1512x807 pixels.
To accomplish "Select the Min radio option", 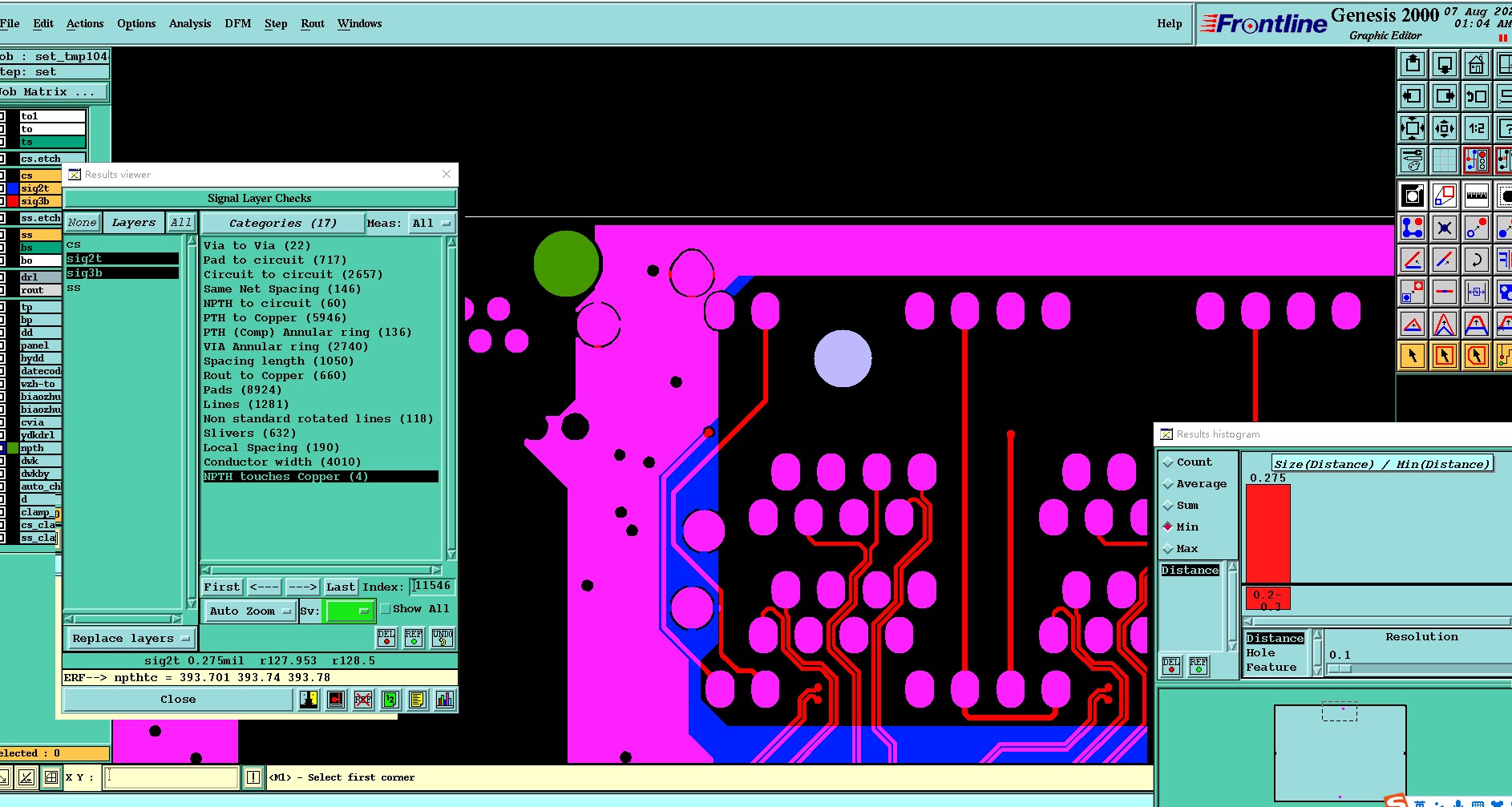I will (x=1181, y=527).
